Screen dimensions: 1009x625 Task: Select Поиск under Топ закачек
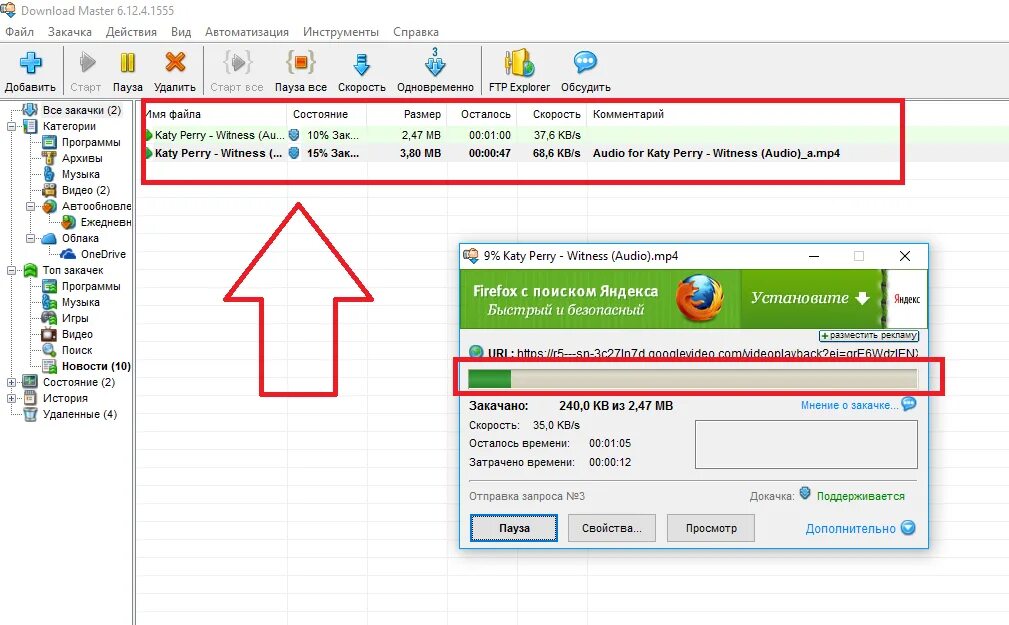point(77,350)
